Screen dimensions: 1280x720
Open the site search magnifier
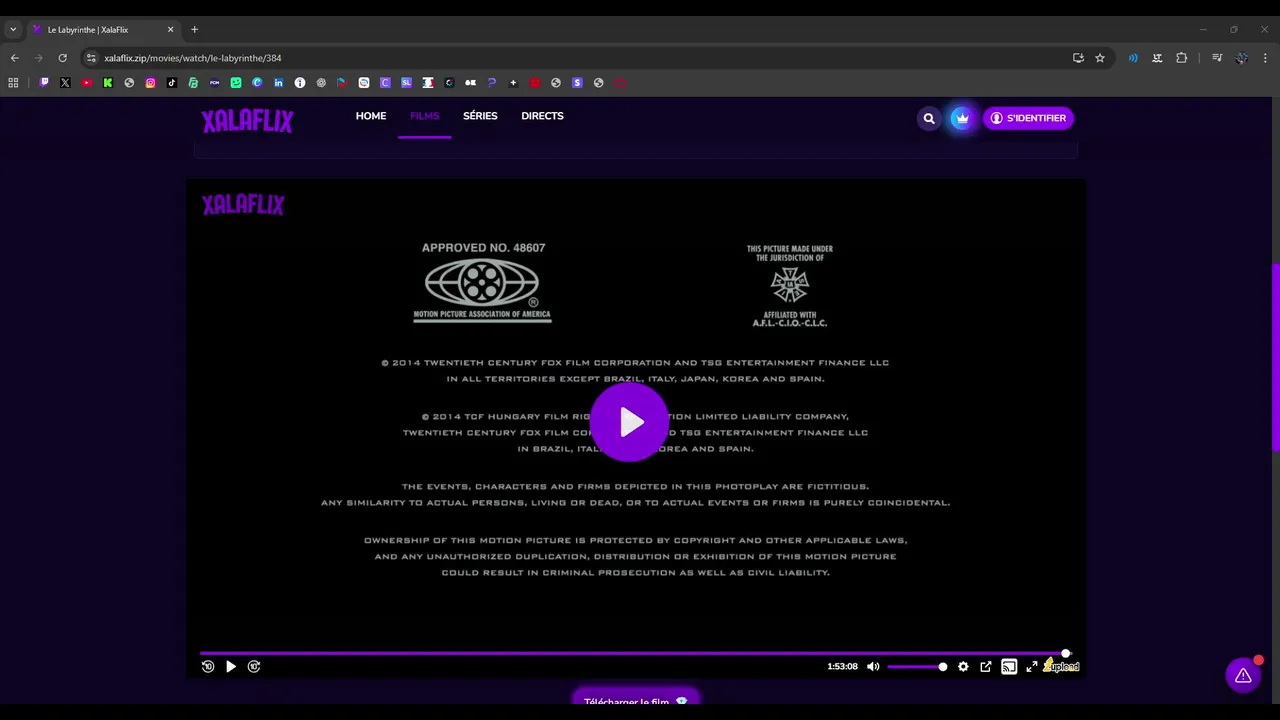point(929,118)
